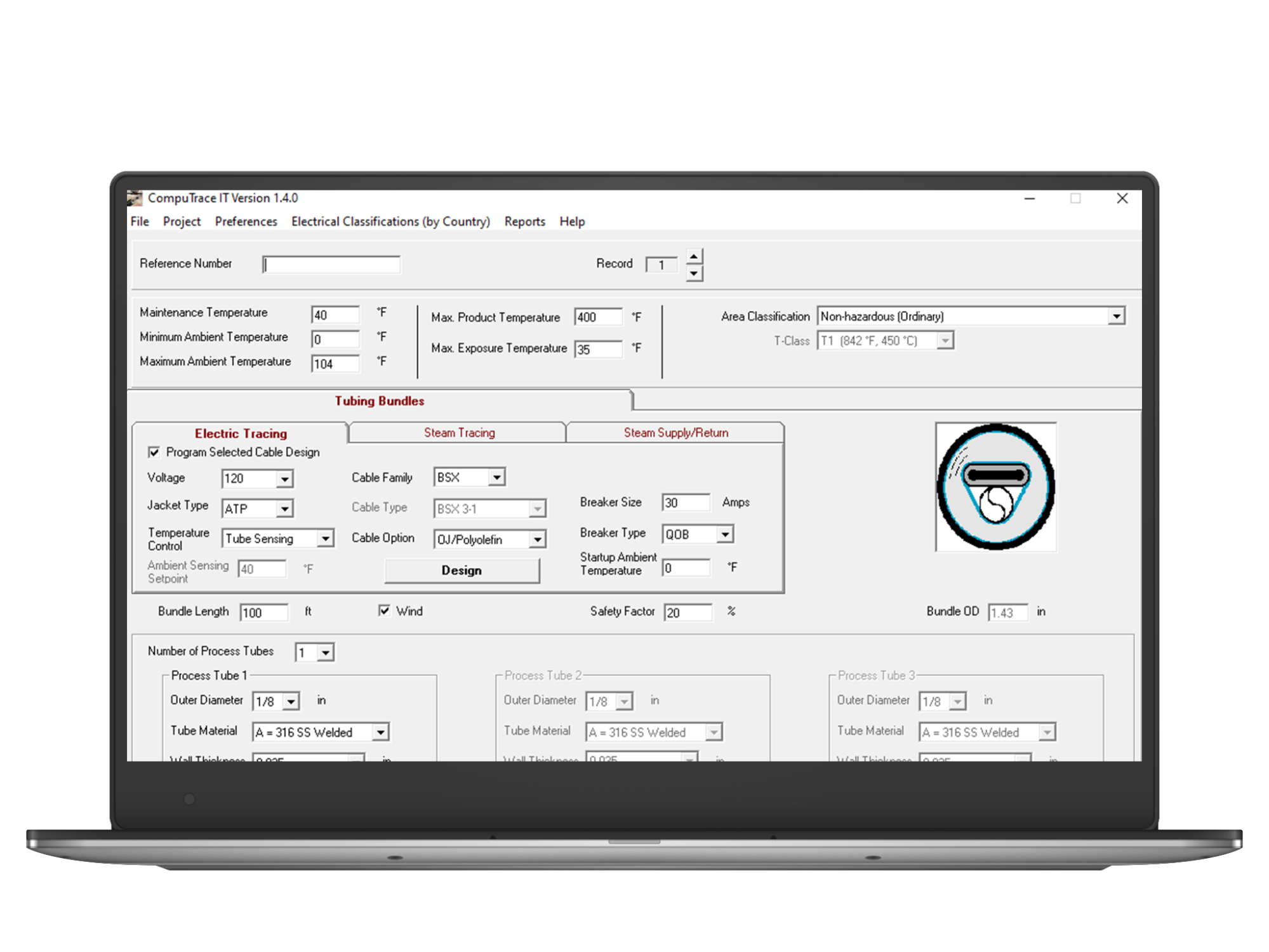
Task: Open the Cable Option dropdown
Action: (537, 539)
